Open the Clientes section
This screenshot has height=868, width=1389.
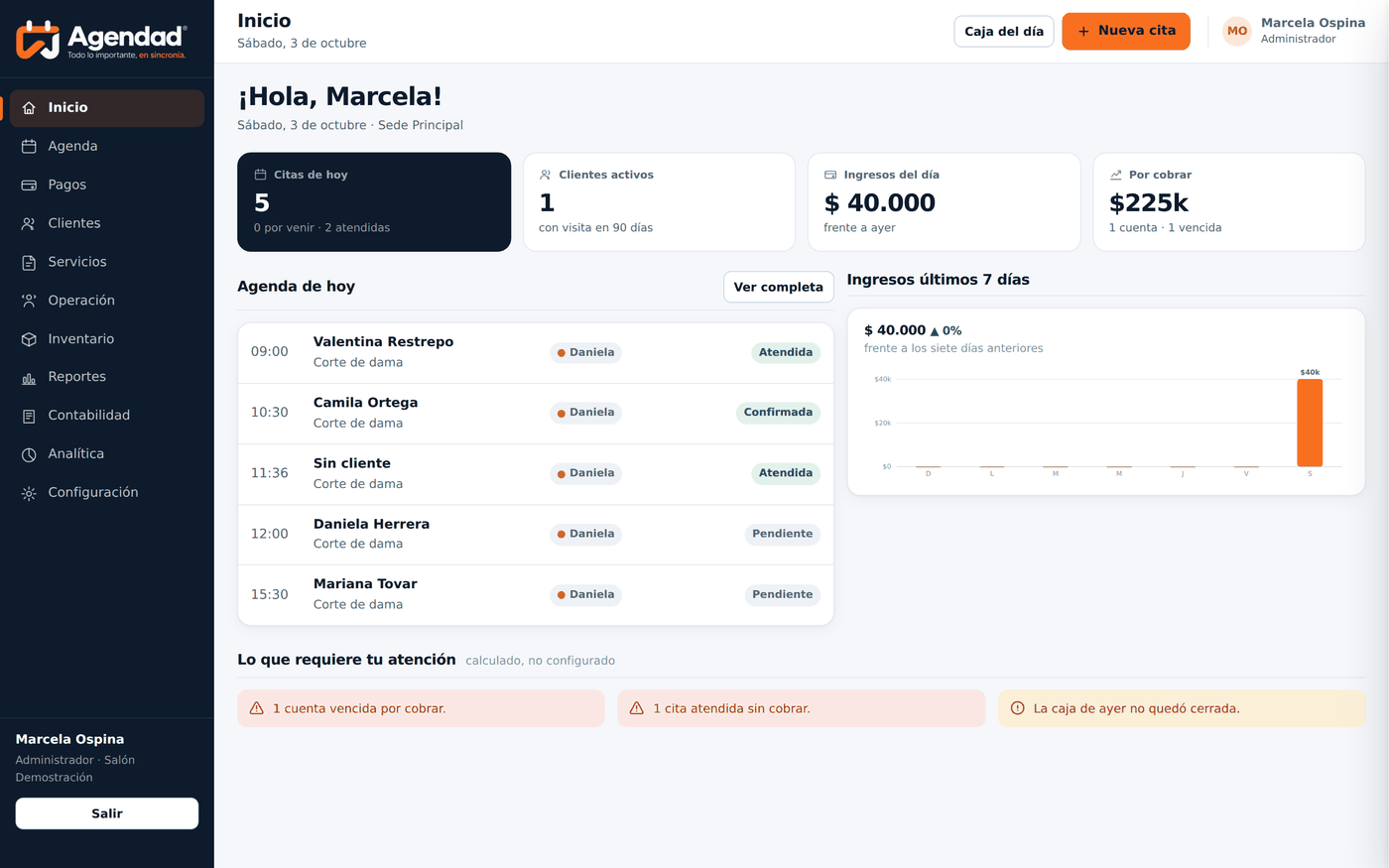[x=107, y=223]
